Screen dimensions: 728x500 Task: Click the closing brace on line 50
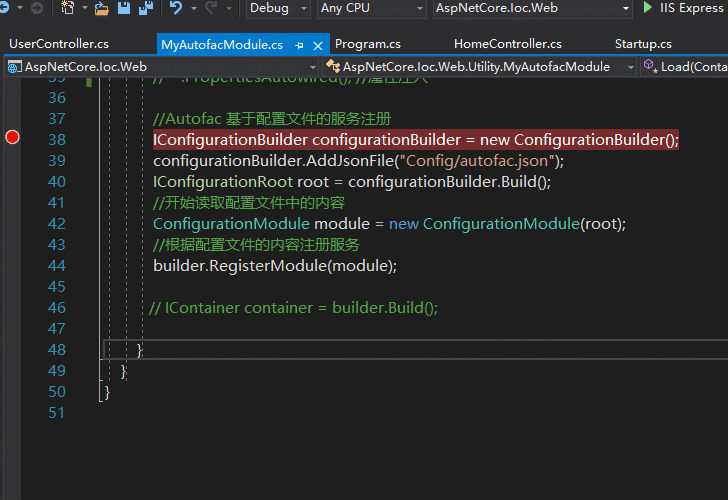click(107, 392)
